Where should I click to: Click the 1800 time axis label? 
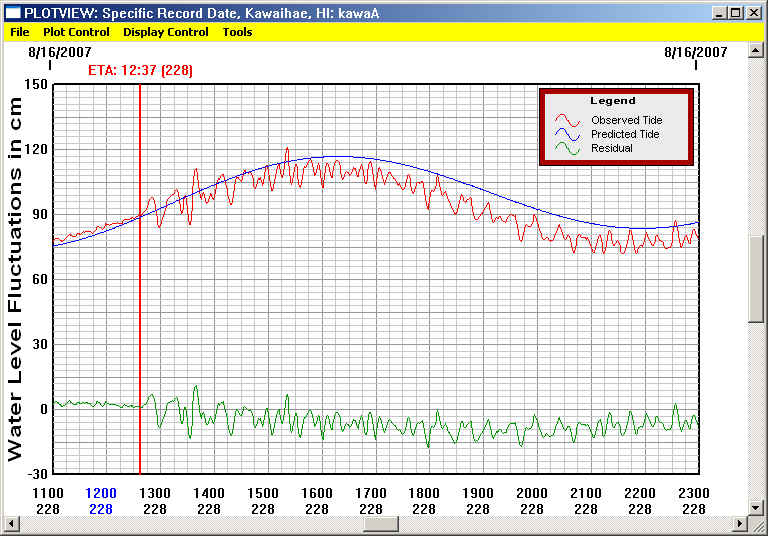pyautogui.click(x=424, y=493)
